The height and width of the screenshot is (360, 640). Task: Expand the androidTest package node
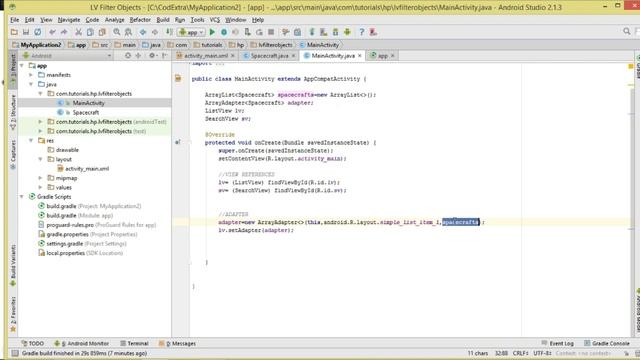tap(40, 122)
